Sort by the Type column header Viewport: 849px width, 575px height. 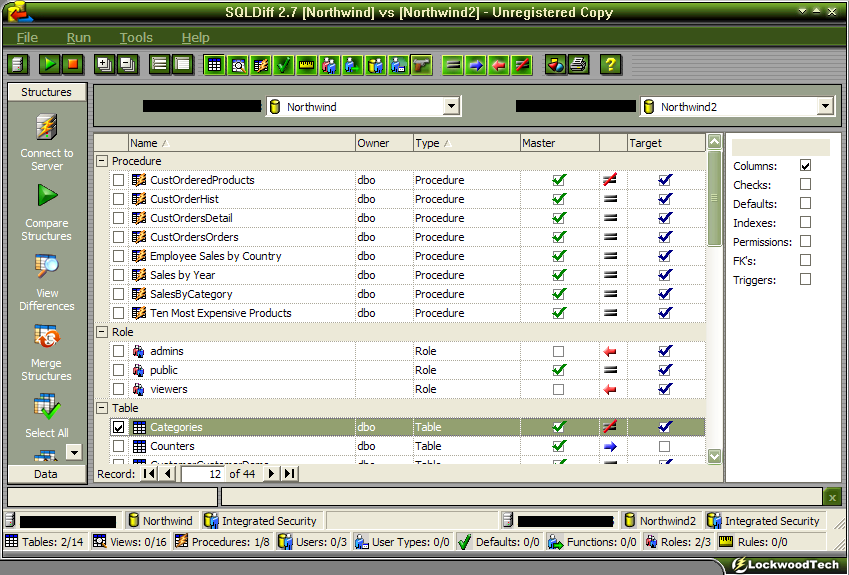tap(466, 143)
